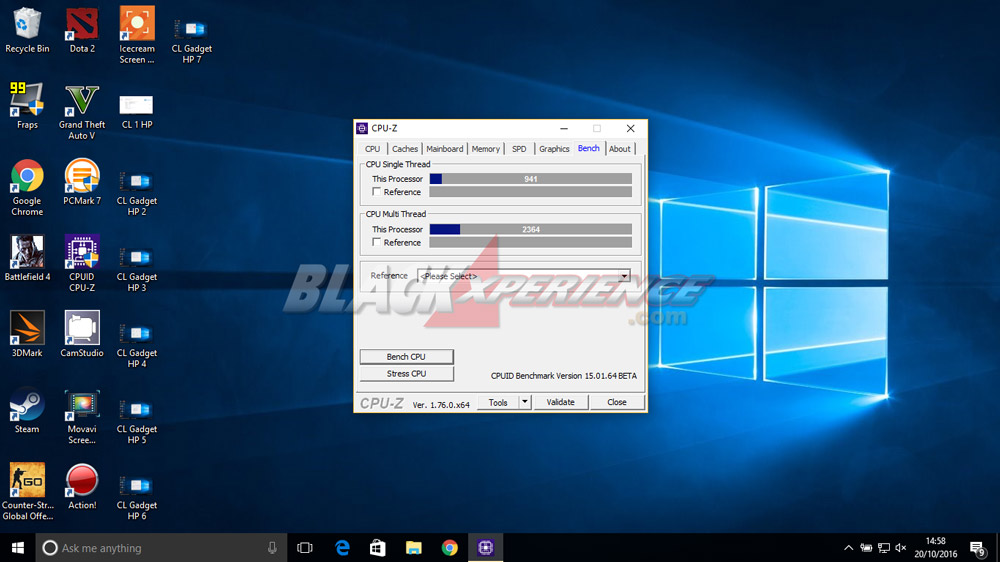Select the Icecream Screen Recorder shortcut
The image size is (1000, 562).
(136, 35)
